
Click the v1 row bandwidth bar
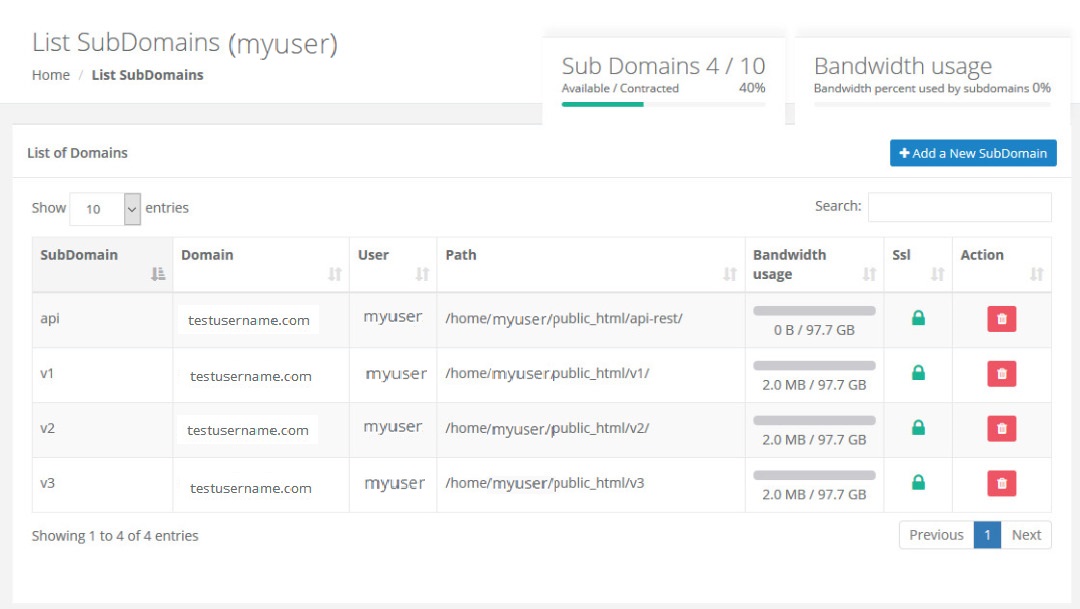[814, 366]
